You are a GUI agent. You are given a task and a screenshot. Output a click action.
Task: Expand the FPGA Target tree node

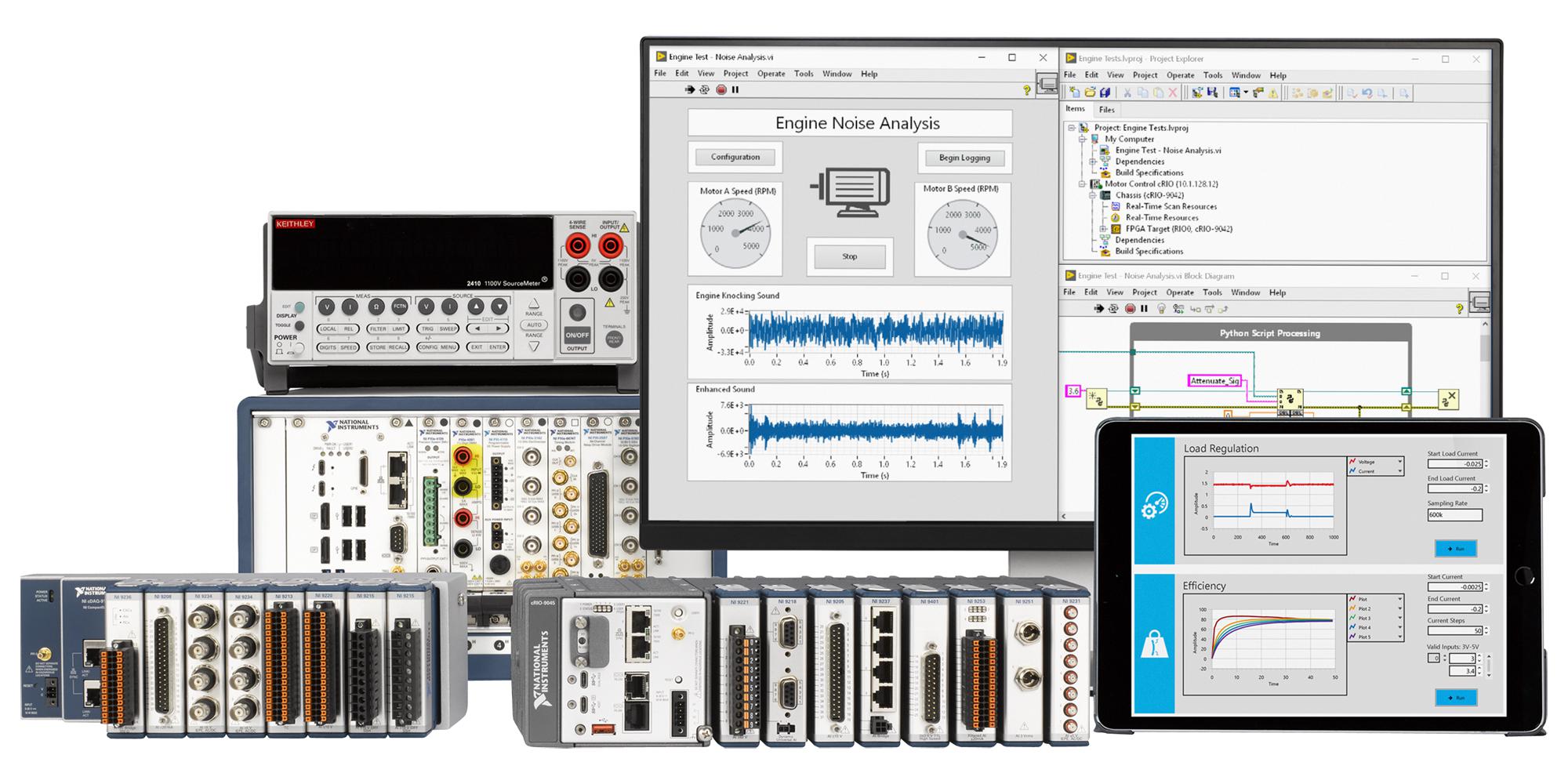[x=1103, y=229]
